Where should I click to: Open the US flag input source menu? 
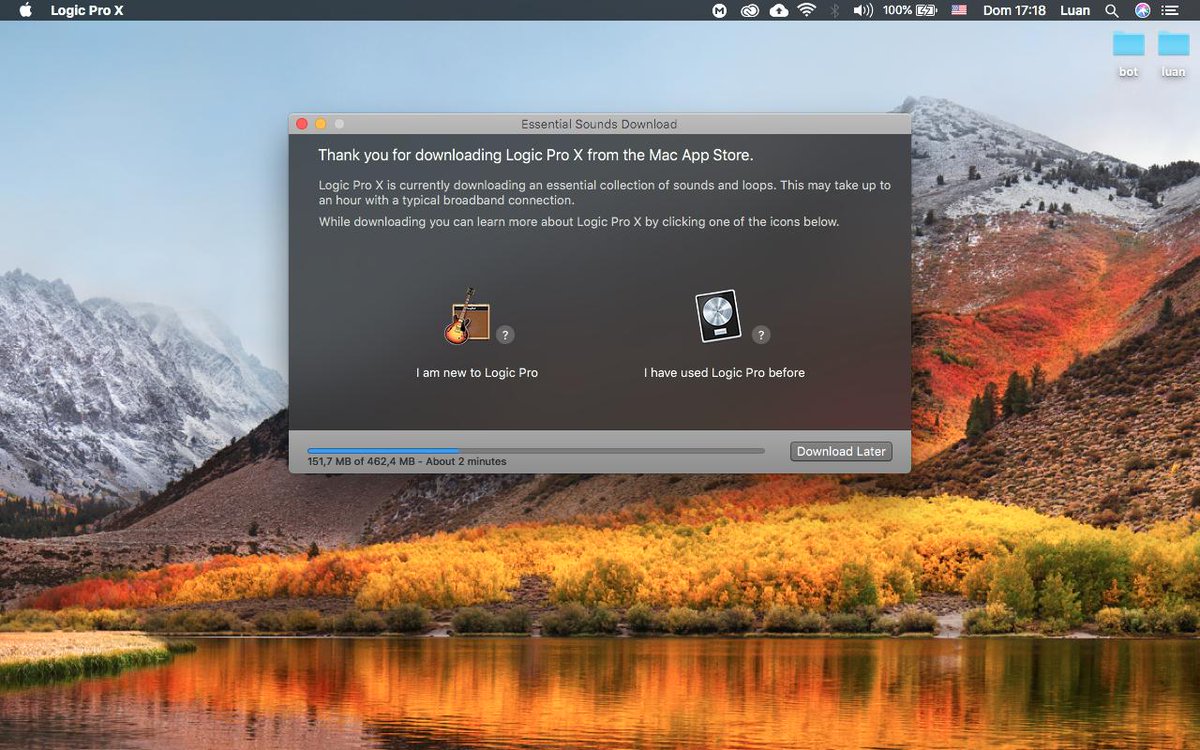click(x=959, y=10)
